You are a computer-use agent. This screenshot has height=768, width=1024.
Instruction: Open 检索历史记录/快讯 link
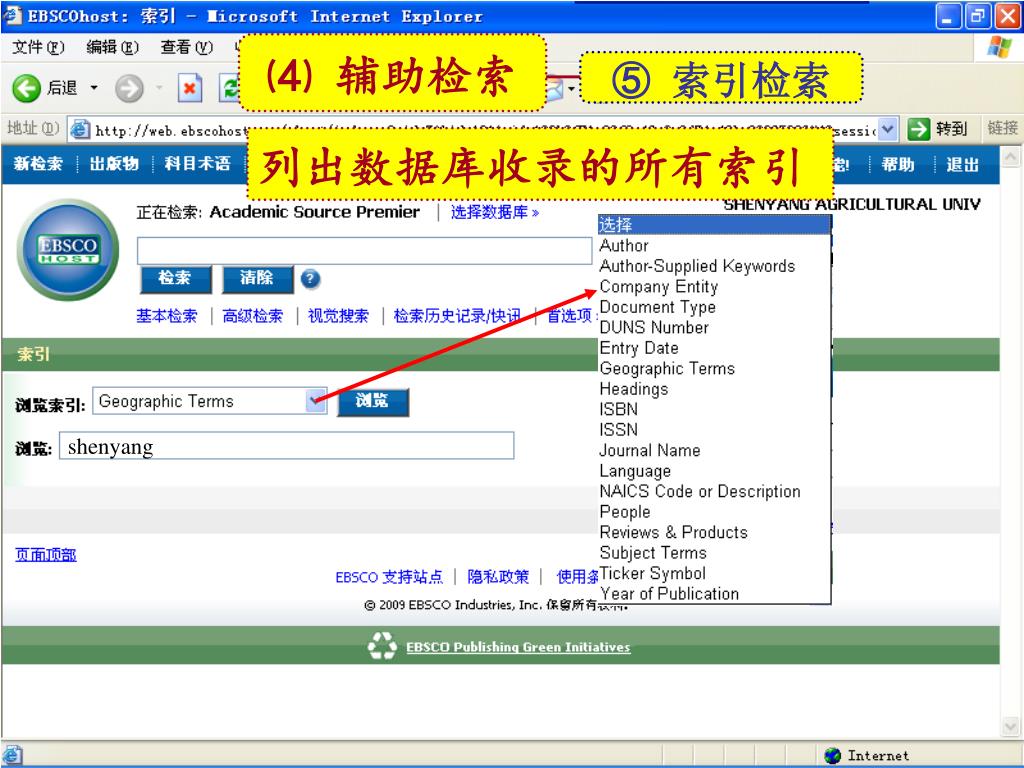[457, 316]
